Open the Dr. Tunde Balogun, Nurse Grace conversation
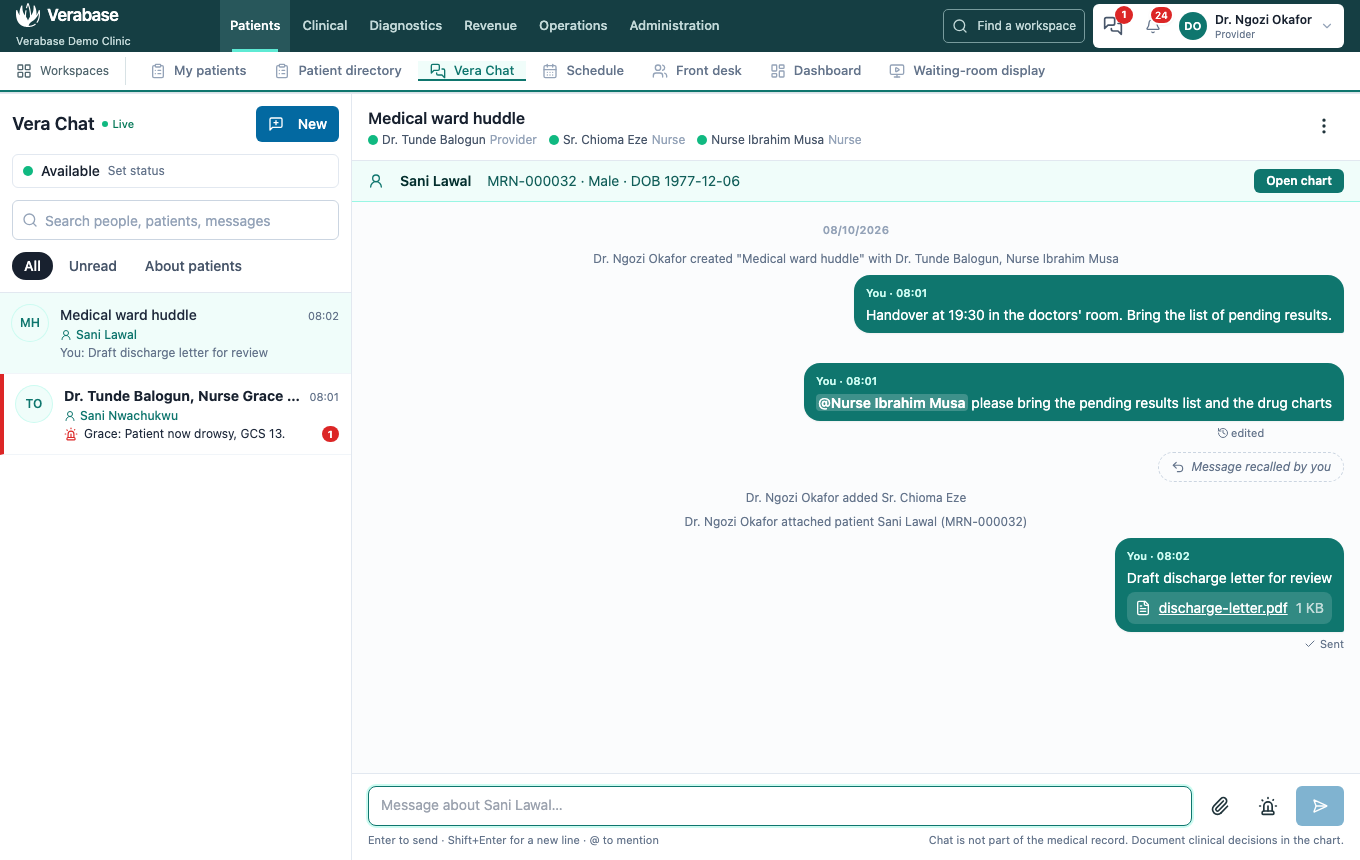The image size is (1360, 860). point(175,415)
